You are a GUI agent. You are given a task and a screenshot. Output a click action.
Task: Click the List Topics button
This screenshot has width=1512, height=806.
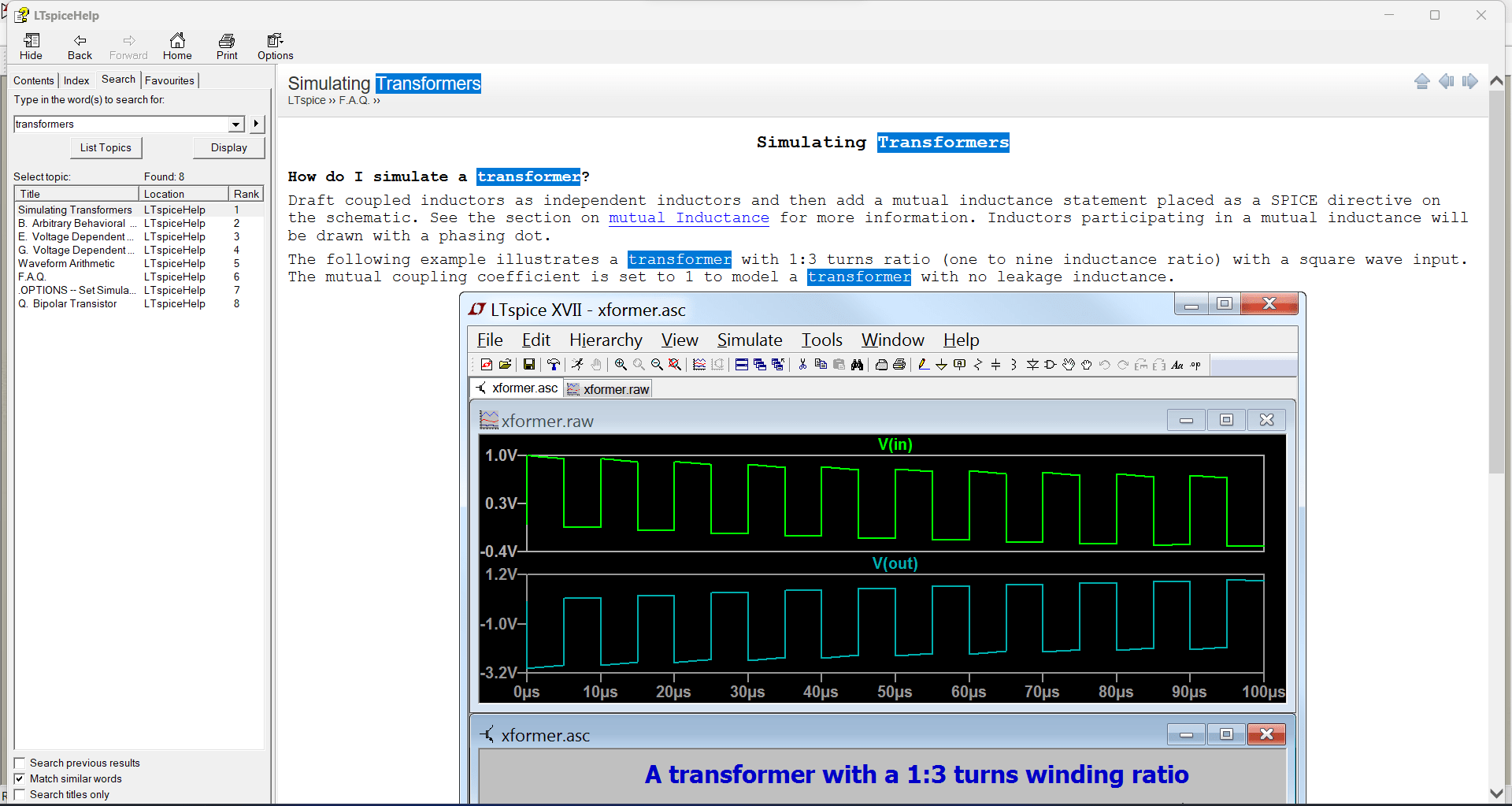[x=106, y=147]
